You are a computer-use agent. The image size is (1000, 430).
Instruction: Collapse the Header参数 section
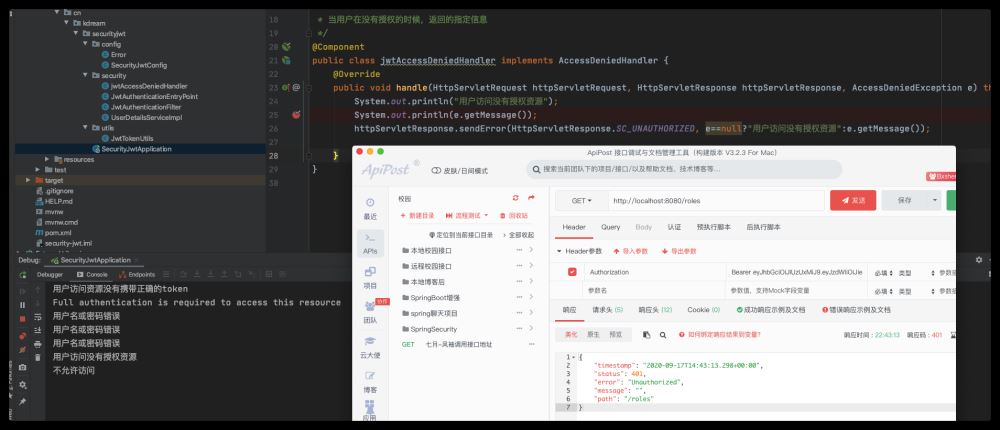(560, 251)
